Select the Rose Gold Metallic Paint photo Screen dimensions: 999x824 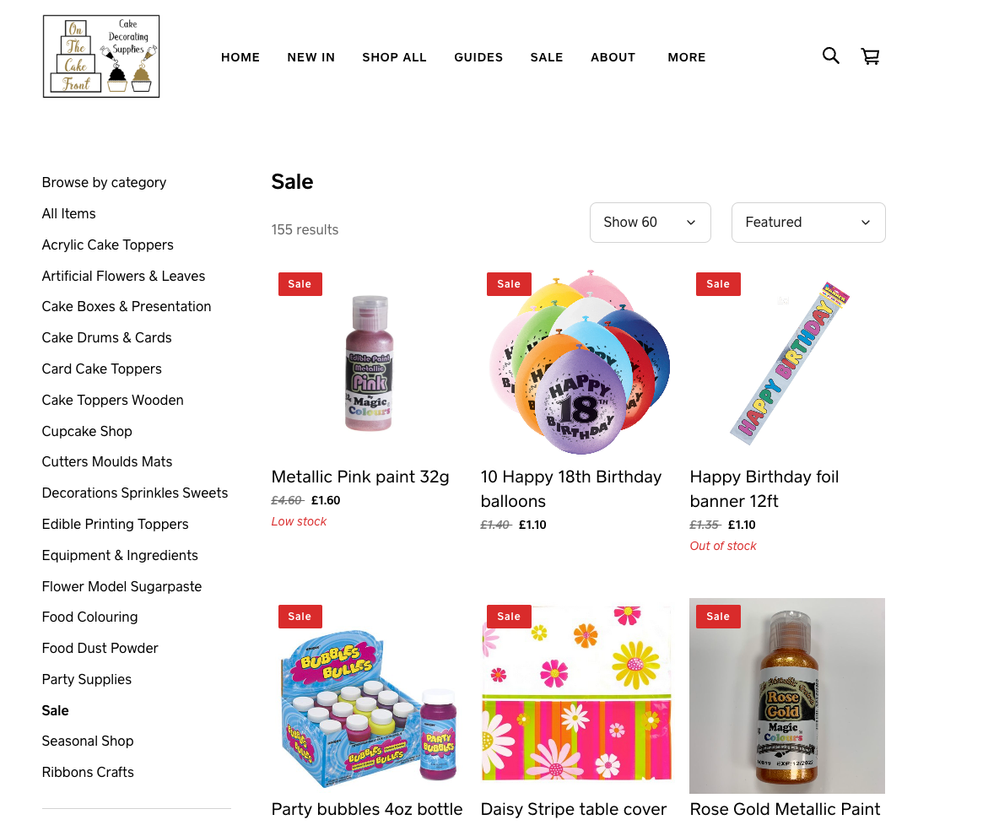[x=787, y=696]
